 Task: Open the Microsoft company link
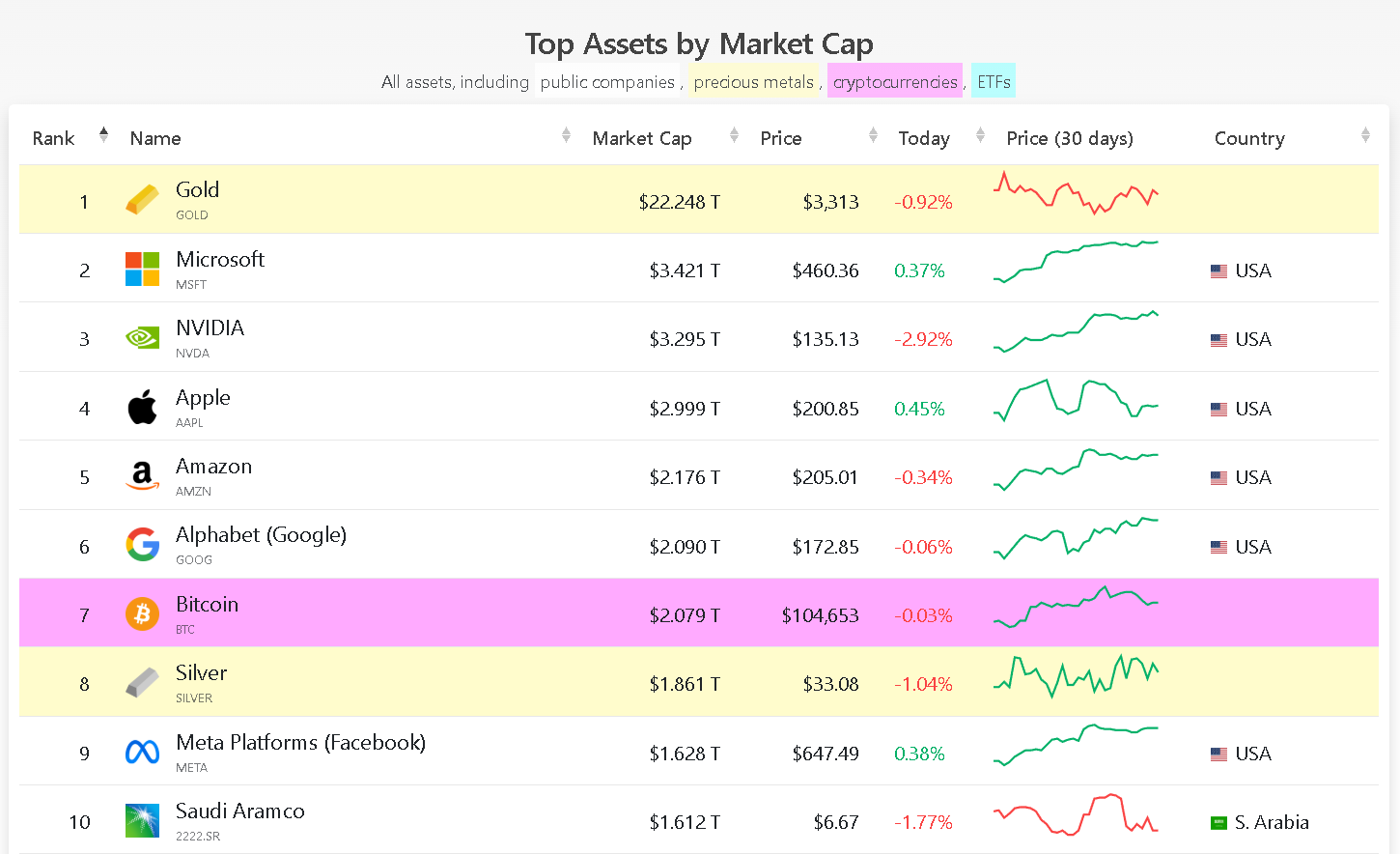pos(220,259)
